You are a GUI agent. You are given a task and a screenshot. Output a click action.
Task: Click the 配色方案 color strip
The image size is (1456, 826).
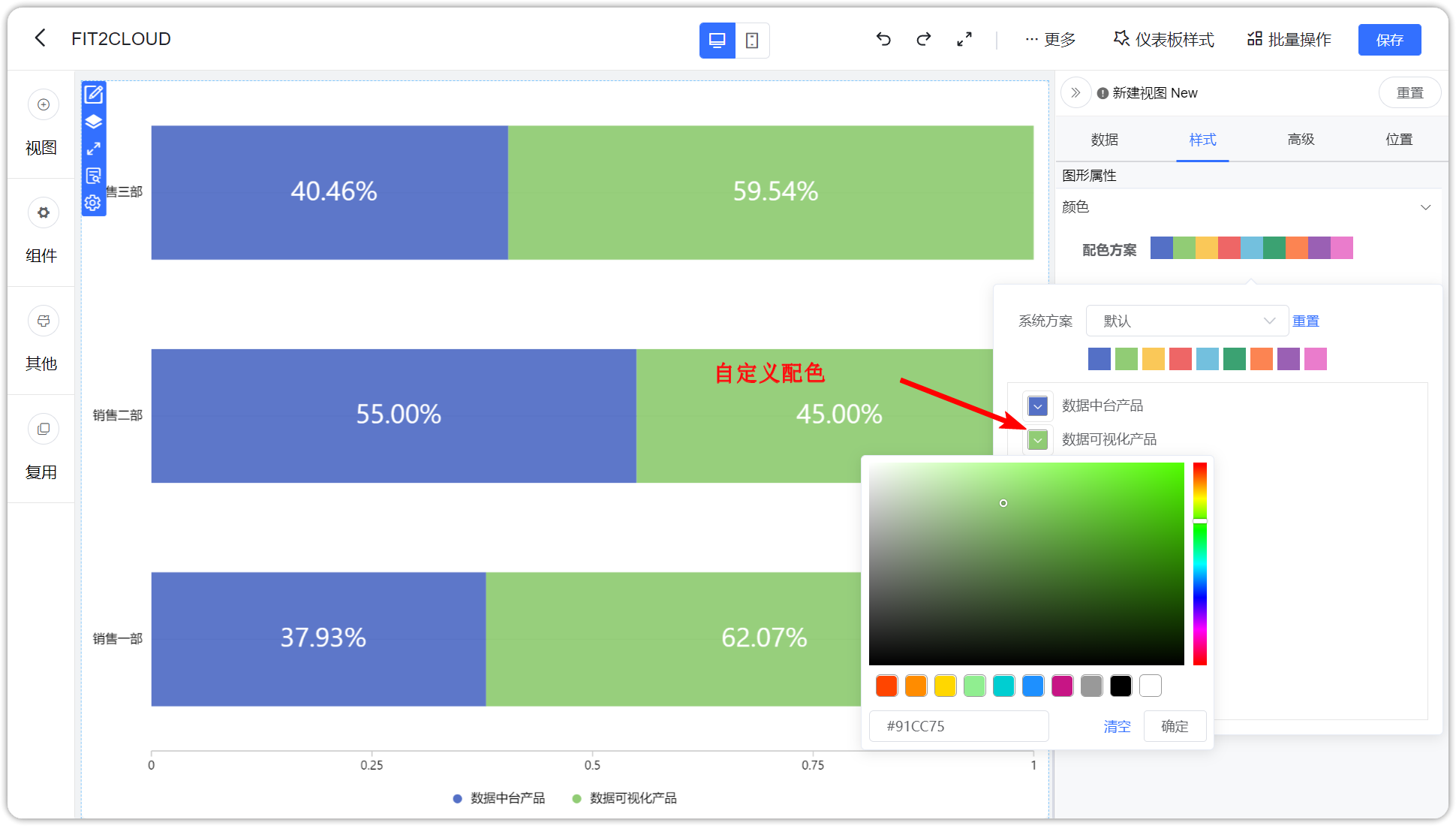[x=1251, y=248]
